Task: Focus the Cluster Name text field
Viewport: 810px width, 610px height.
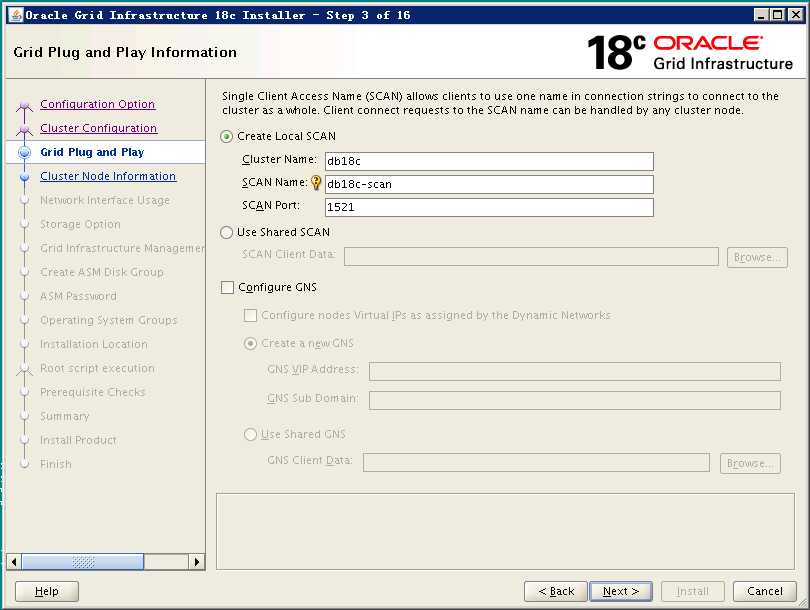Action: click(x=489, y=161)
